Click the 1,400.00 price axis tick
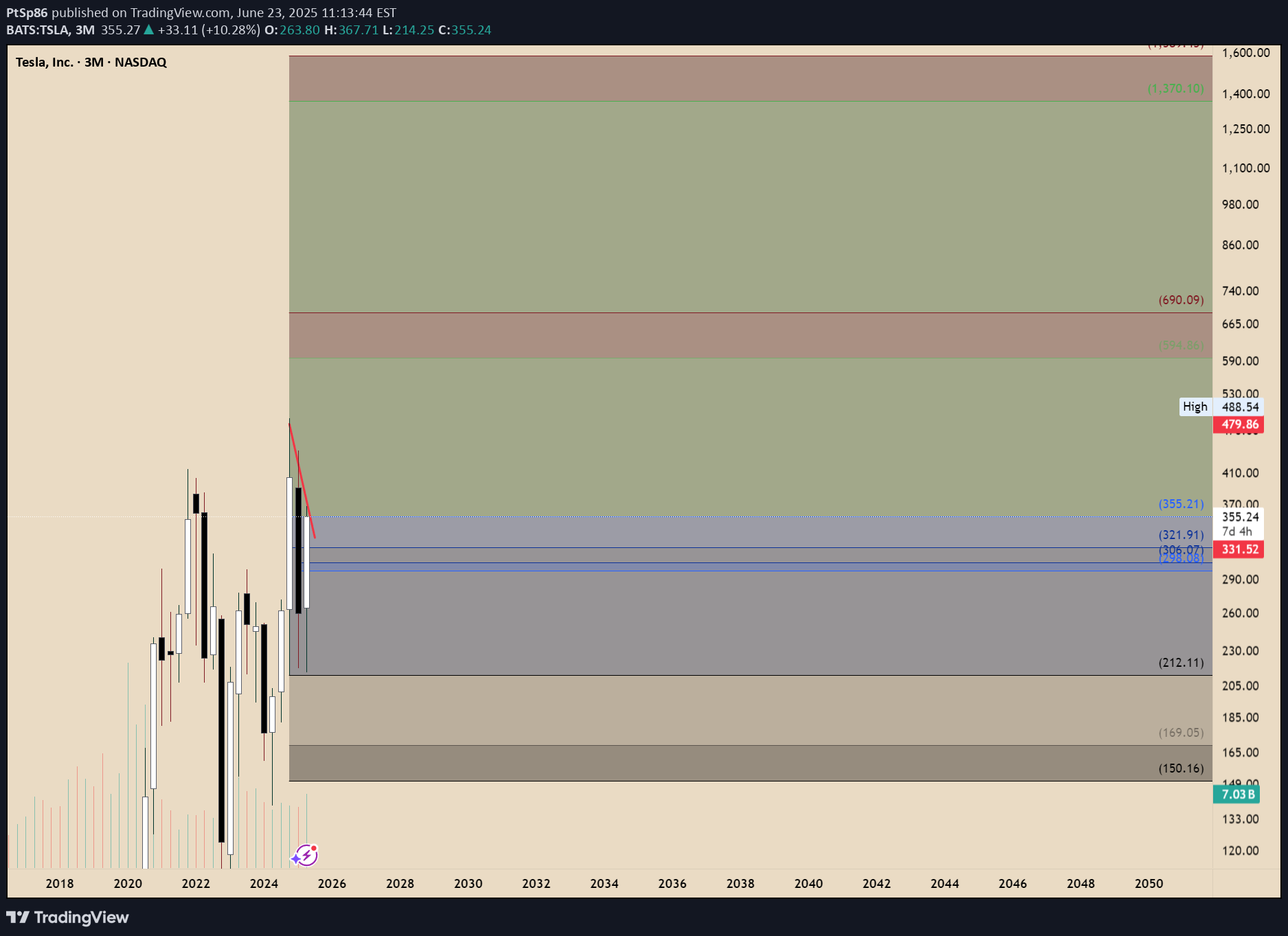The image size is (1288, 936). (x=1245, y=94)
